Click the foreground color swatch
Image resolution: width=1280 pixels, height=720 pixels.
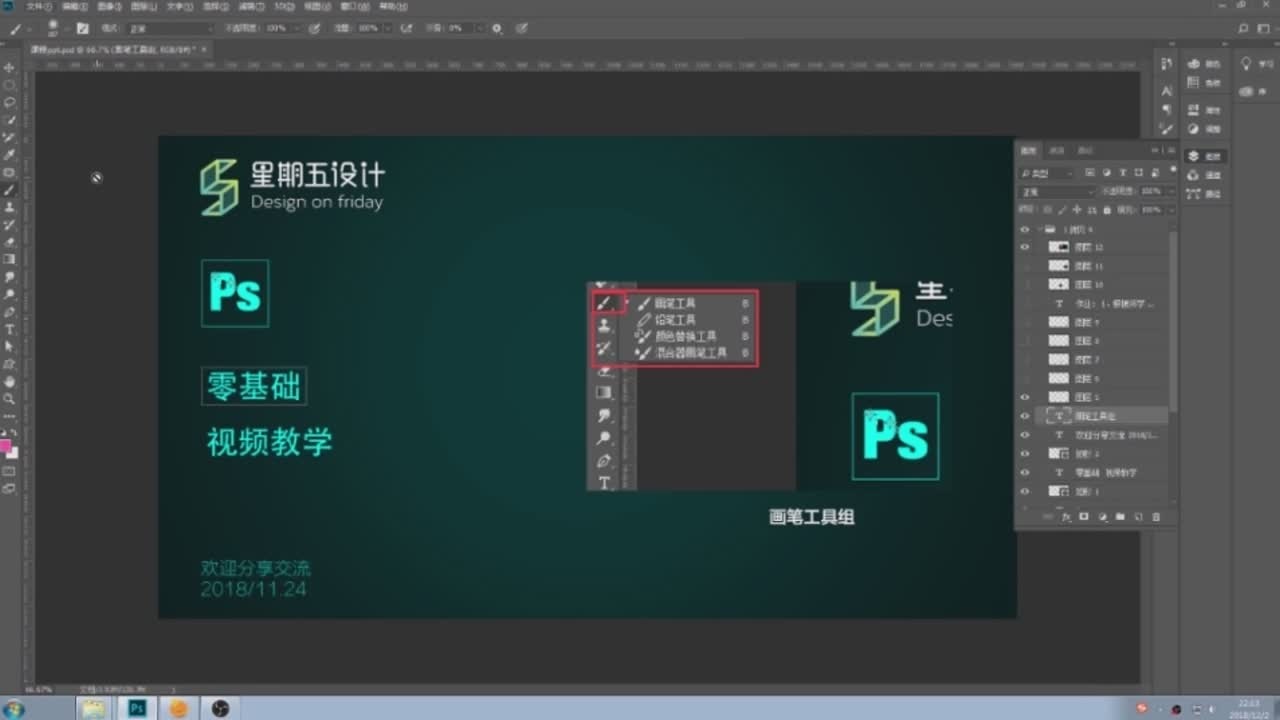tap(6, 446)
